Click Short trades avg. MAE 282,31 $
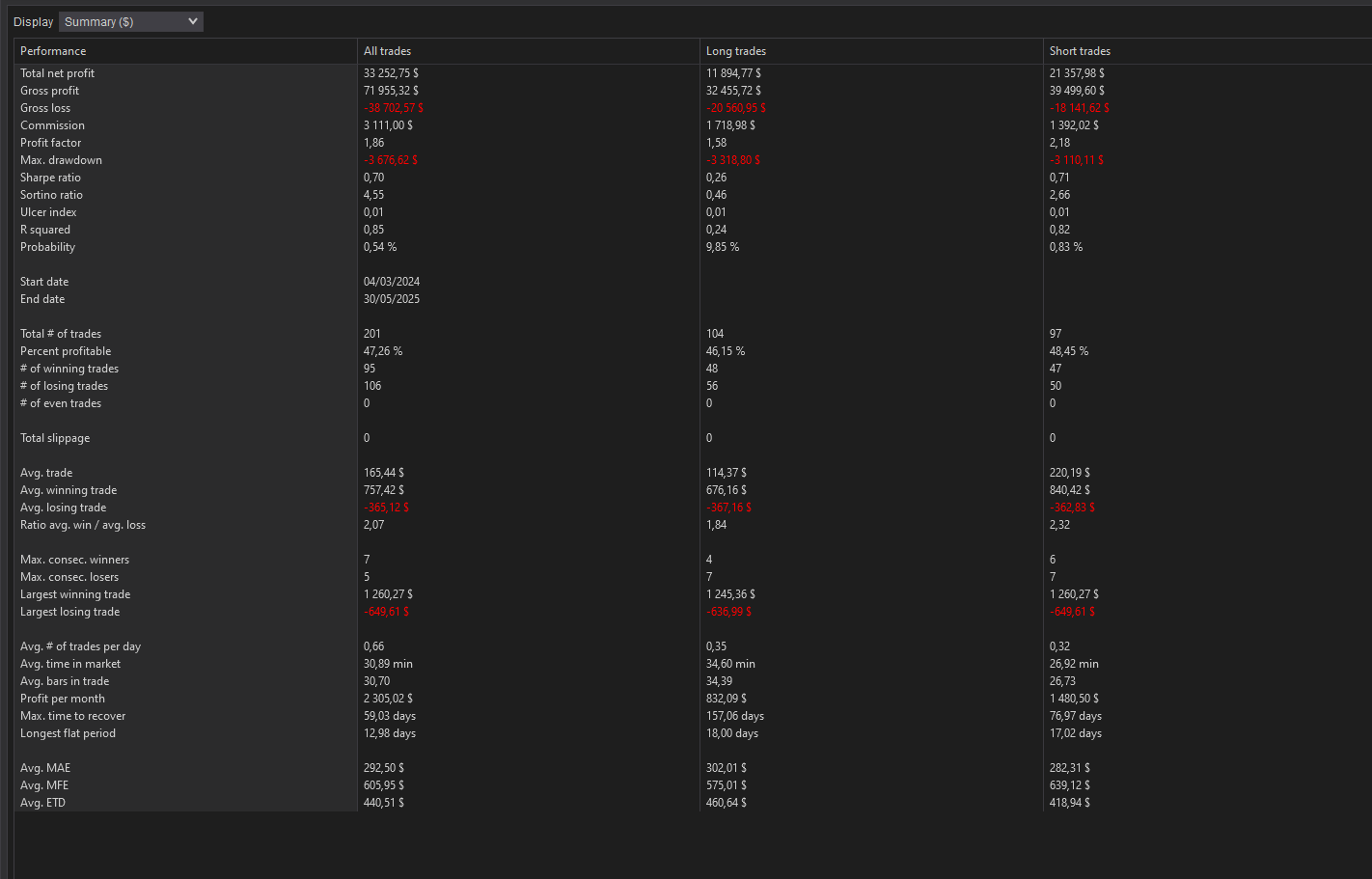This screenshot has height=879, width=1372. [x=1070, y=768]
